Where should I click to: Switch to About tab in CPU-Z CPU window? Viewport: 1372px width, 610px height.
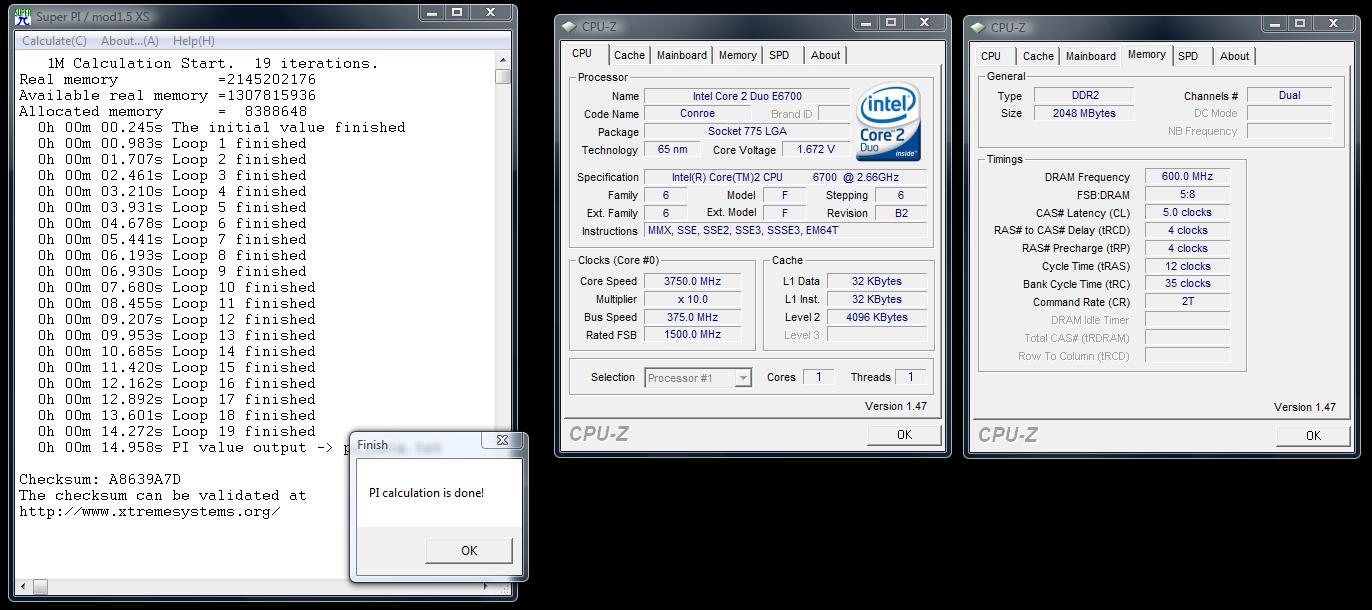[x=825, y=55]
